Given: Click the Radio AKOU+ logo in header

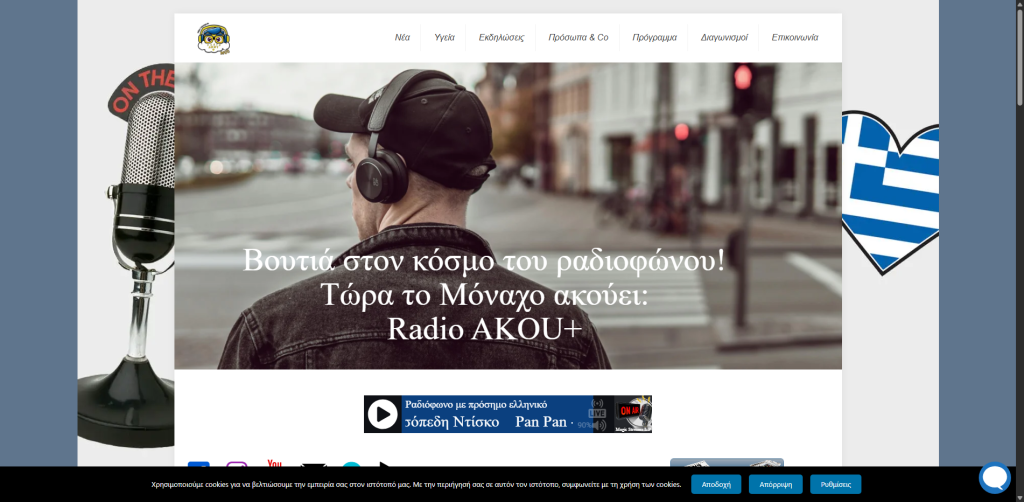Looking at the screenshot, I should (214, 38).
